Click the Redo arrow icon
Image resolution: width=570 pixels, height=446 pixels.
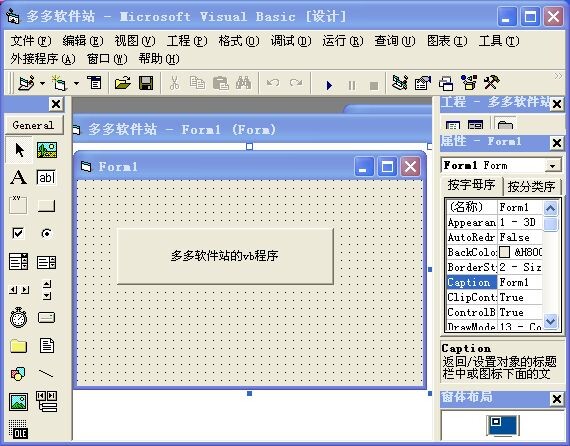pyautogui.click(x=296, y=83)
